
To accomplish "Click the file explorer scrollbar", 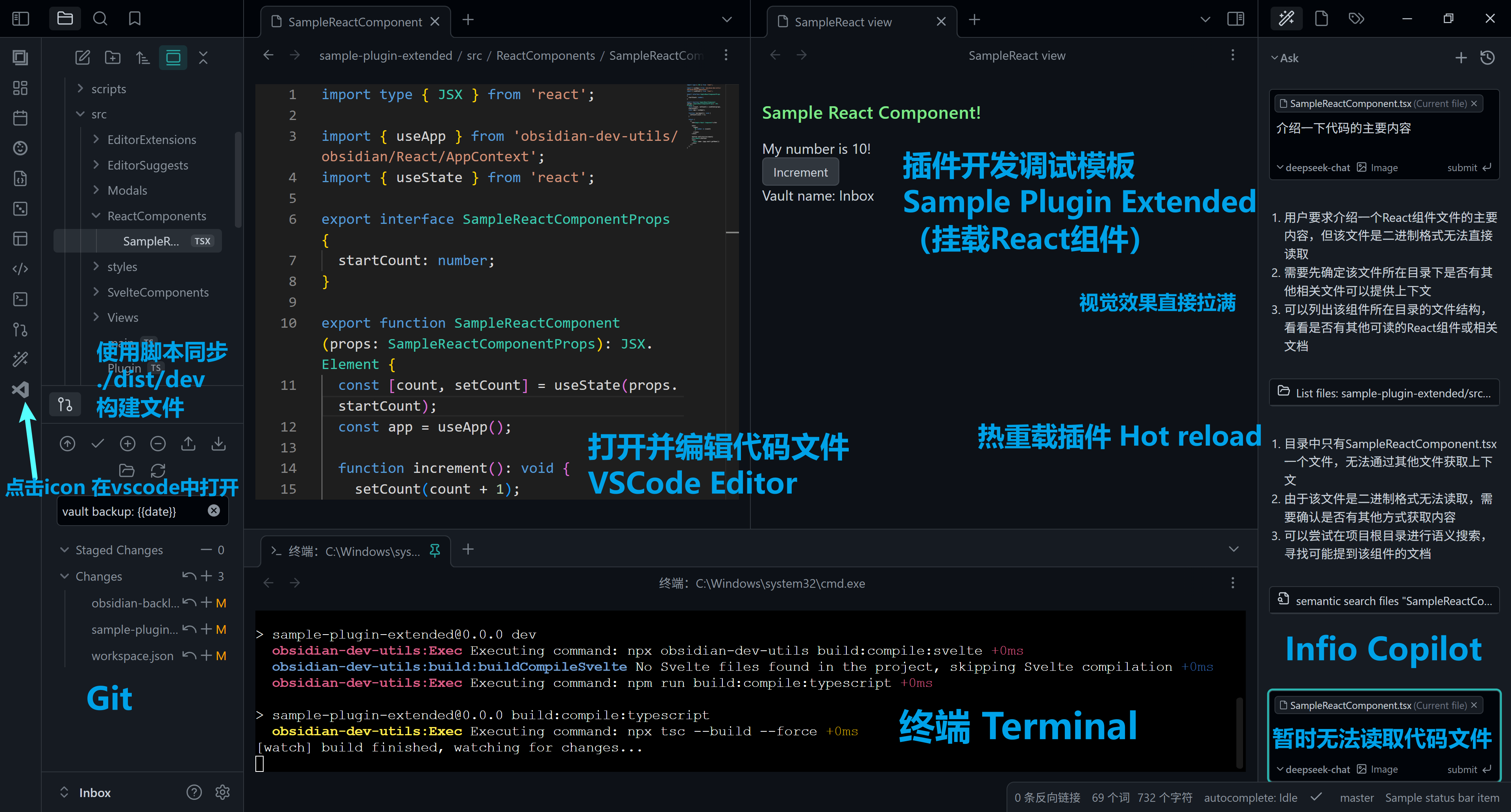I will tap(238, 179).
